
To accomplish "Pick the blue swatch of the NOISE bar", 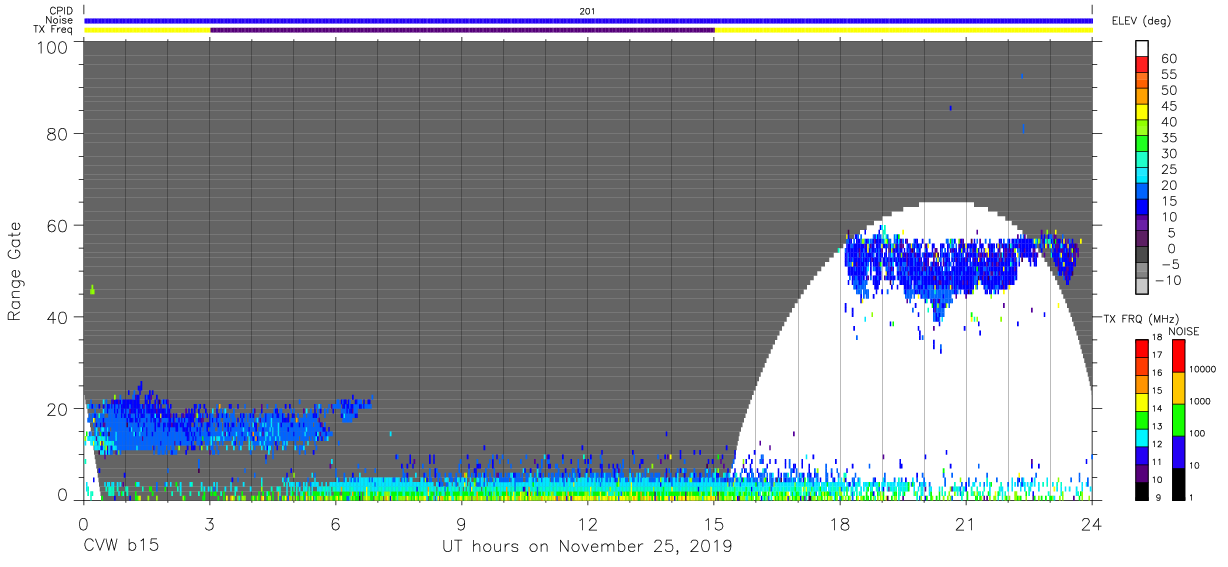I will click(1178, 452).
